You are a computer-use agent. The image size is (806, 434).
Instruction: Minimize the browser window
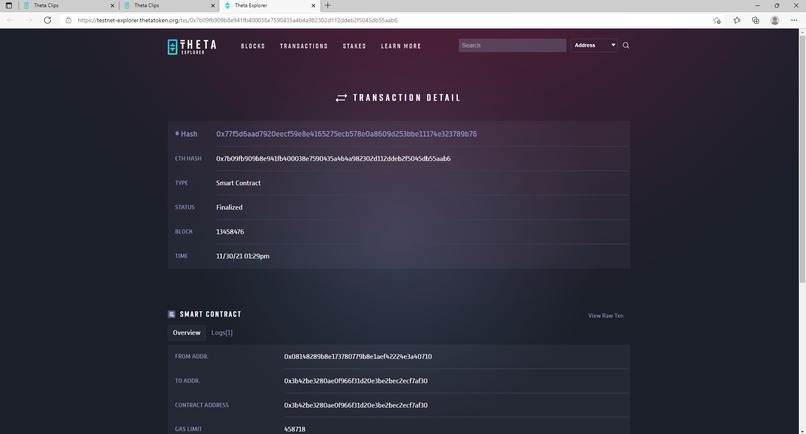pyautogui.click(x=757, y=5)
